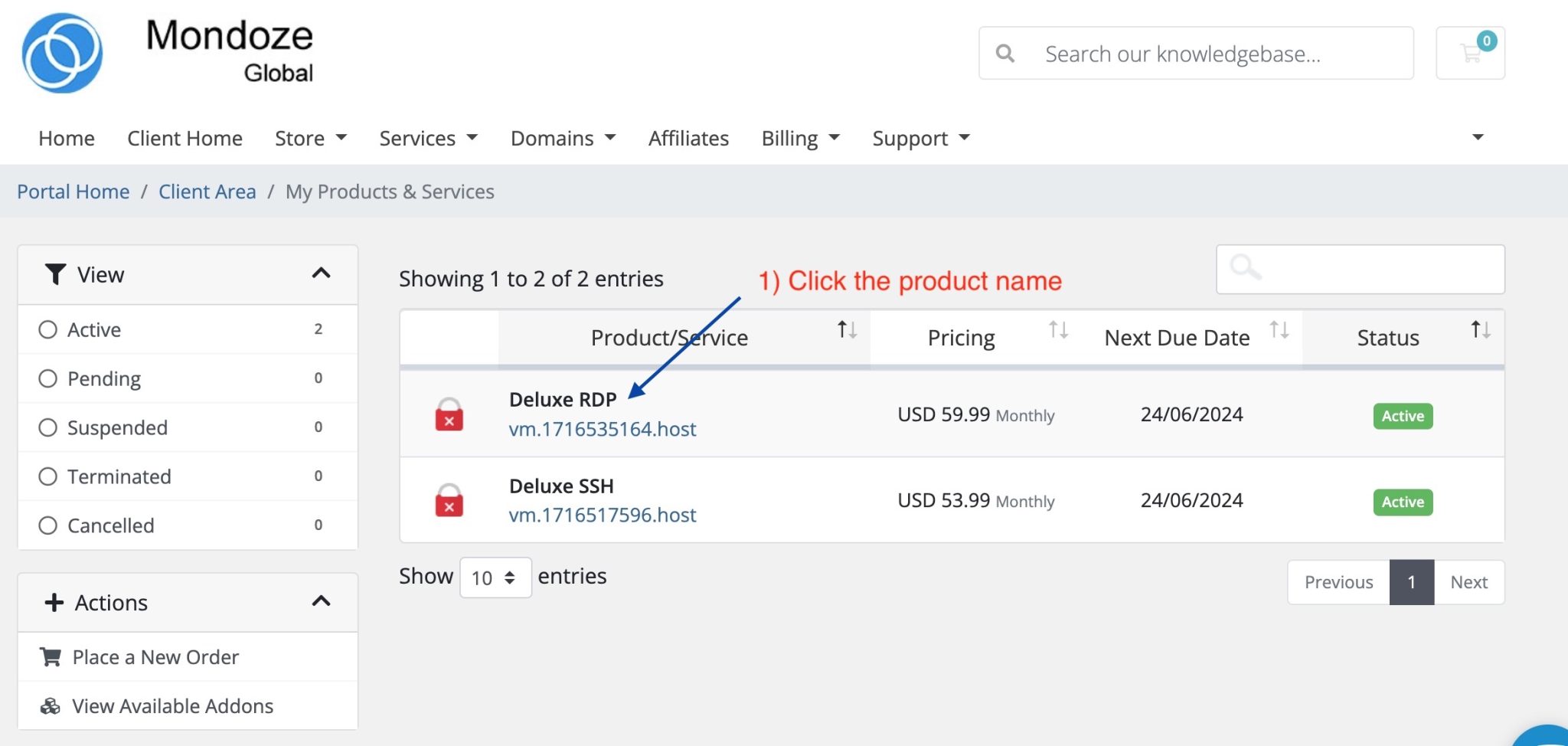Select the Active filter radio button

click(x=48, y=329)
